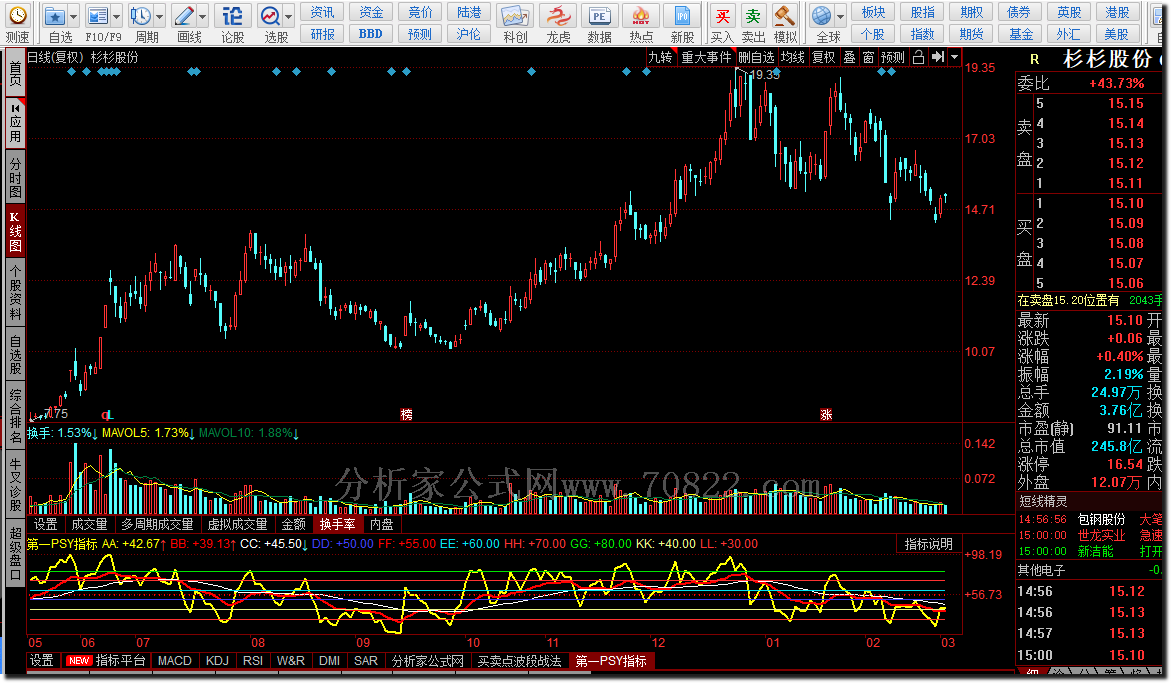
Task: Select the K线图 sidebar tab
Action: (15, 230)
